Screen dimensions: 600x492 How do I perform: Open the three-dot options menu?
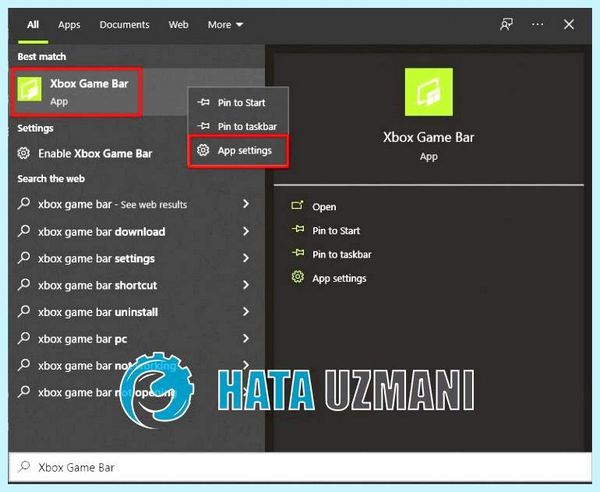coord(537,24)
